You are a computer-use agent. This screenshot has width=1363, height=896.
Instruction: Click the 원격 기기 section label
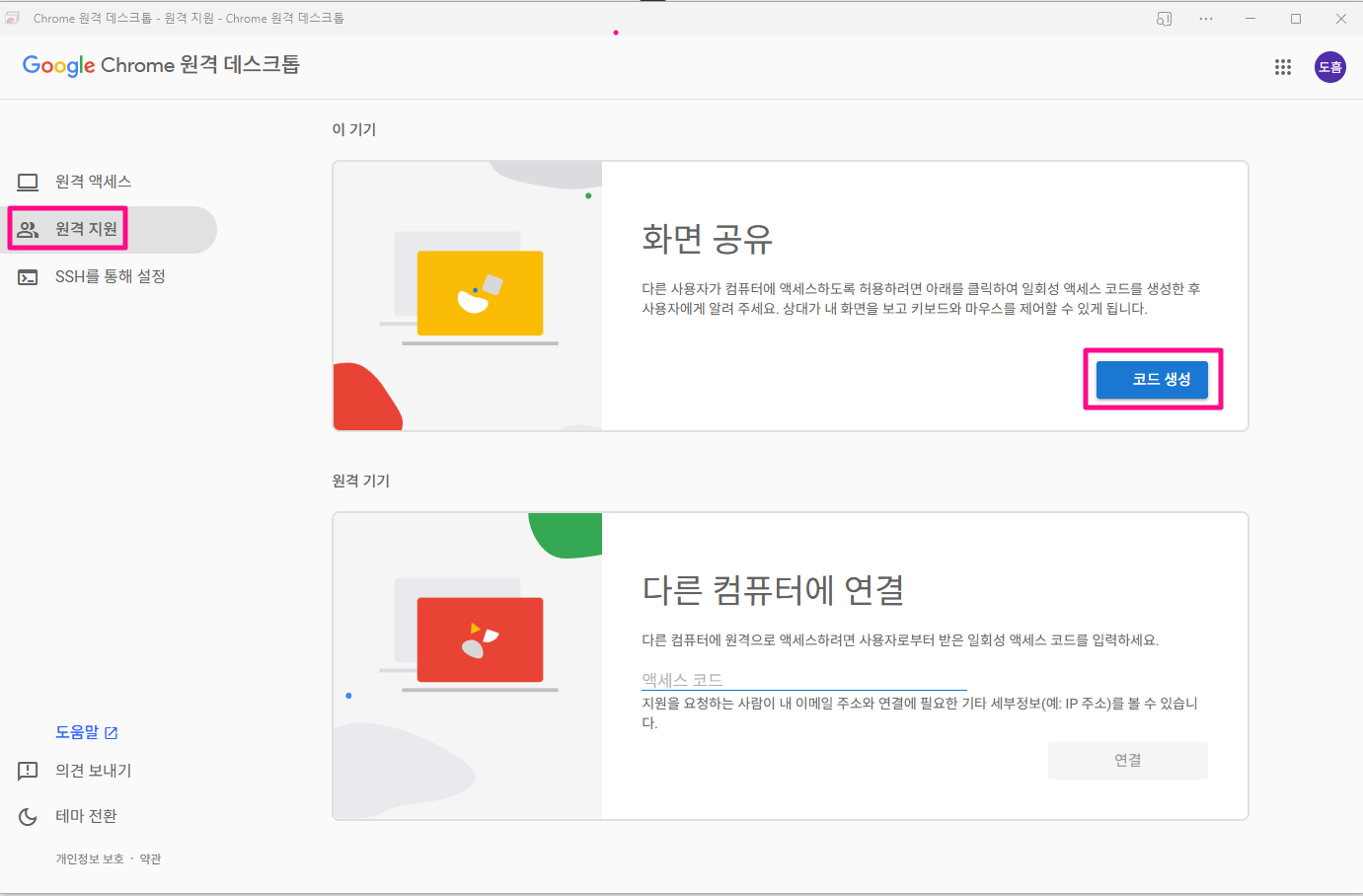click(360, 481)
